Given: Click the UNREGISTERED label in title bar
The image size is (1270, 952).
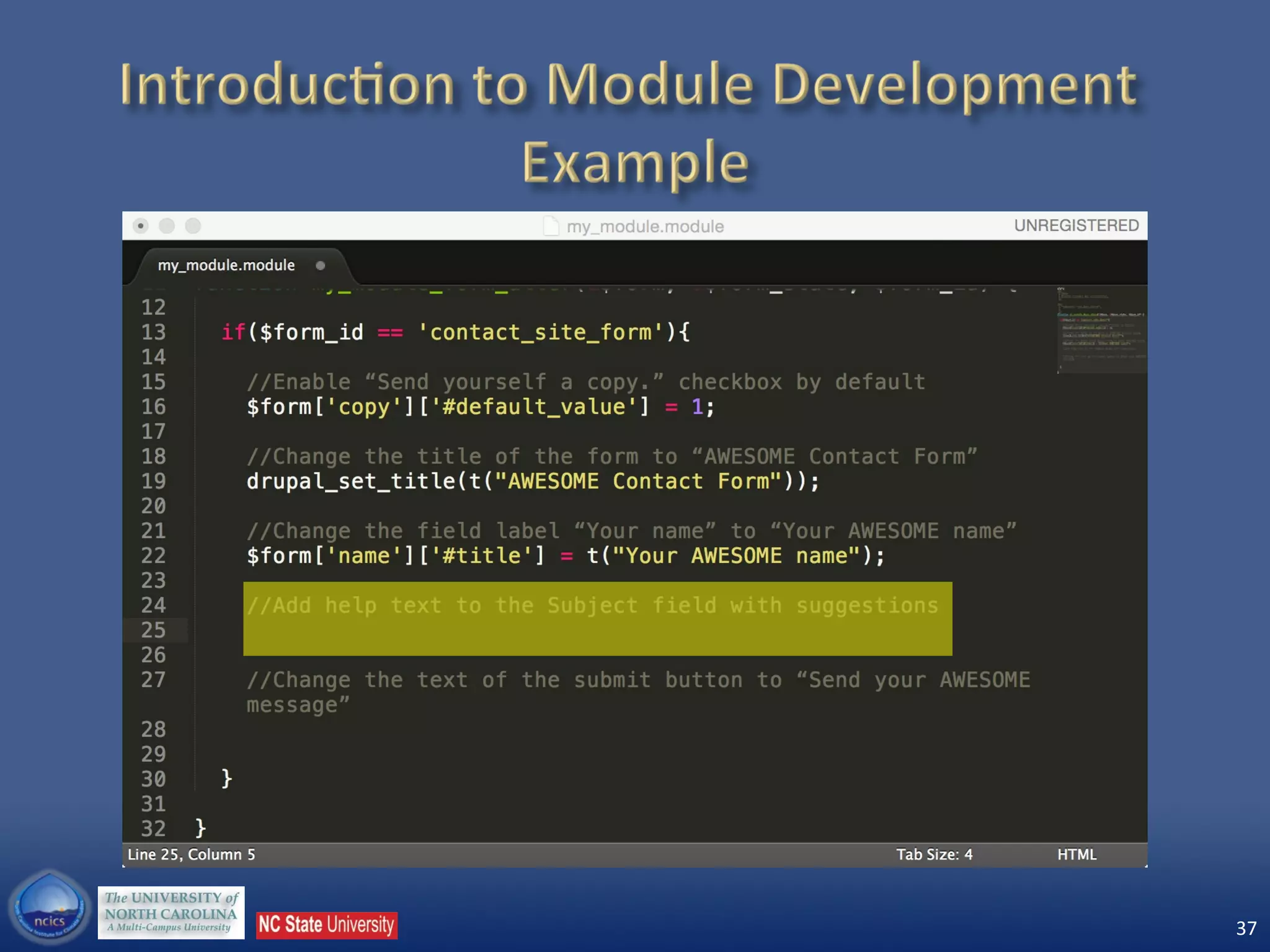Looking at the screenshot, I should 1076,226.
